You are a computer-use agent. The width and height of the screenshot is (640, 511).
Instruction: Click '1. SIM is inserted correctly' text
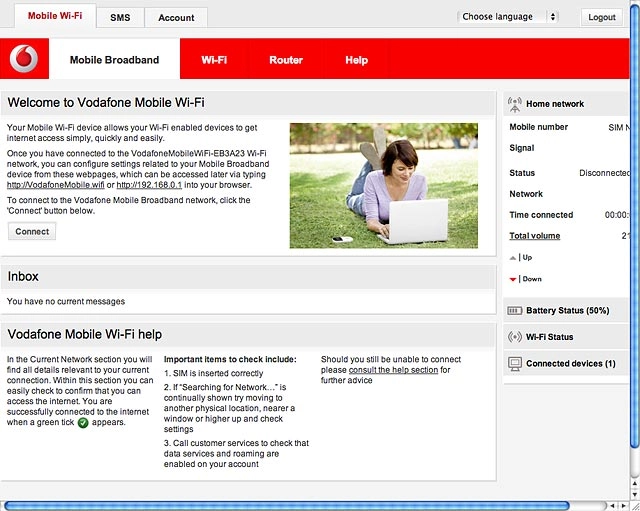click(x=213, y=373)
